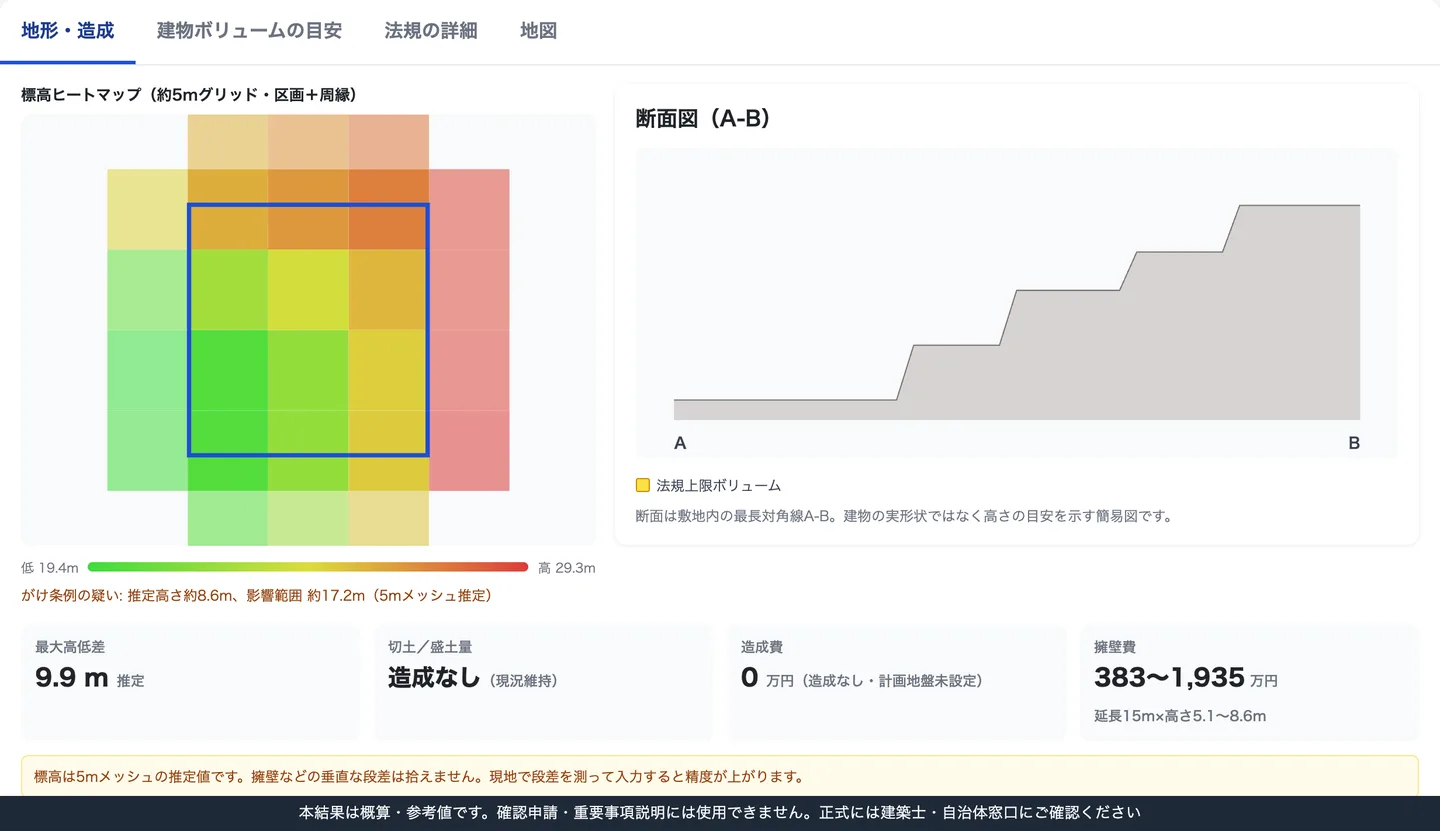Click point label A on section chart
This screenshot has height=831, width=1440.
pos(680,443)
